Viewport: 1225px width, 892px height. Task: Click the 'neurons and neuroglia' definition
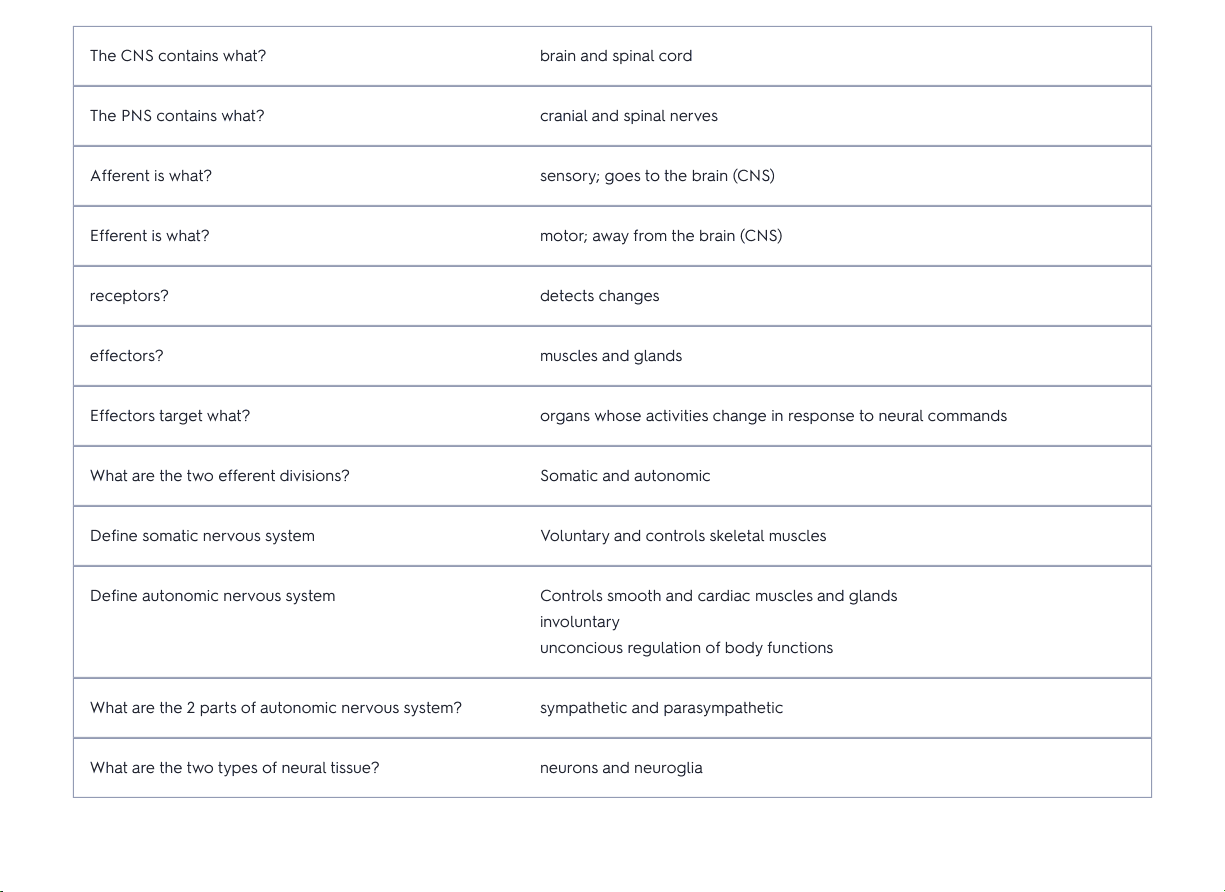click(621, 768)
